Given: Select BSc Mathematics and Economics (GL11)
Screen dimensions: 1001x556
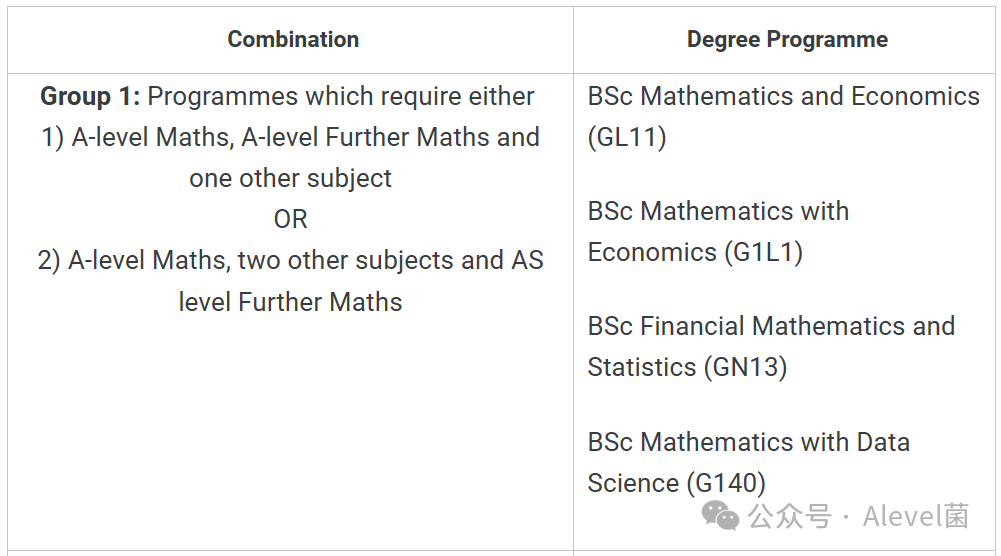Looking at the screenshot, I should 783,117.
